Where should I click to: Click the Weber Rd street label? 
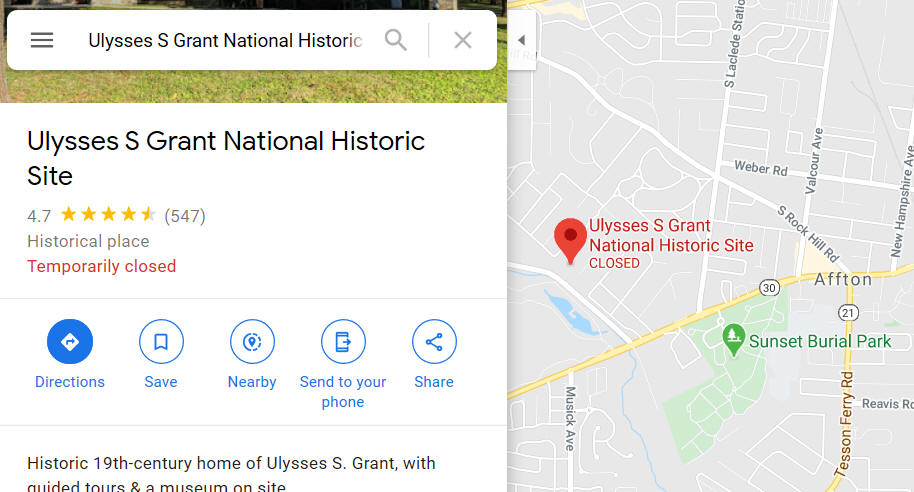pos(761,168)
